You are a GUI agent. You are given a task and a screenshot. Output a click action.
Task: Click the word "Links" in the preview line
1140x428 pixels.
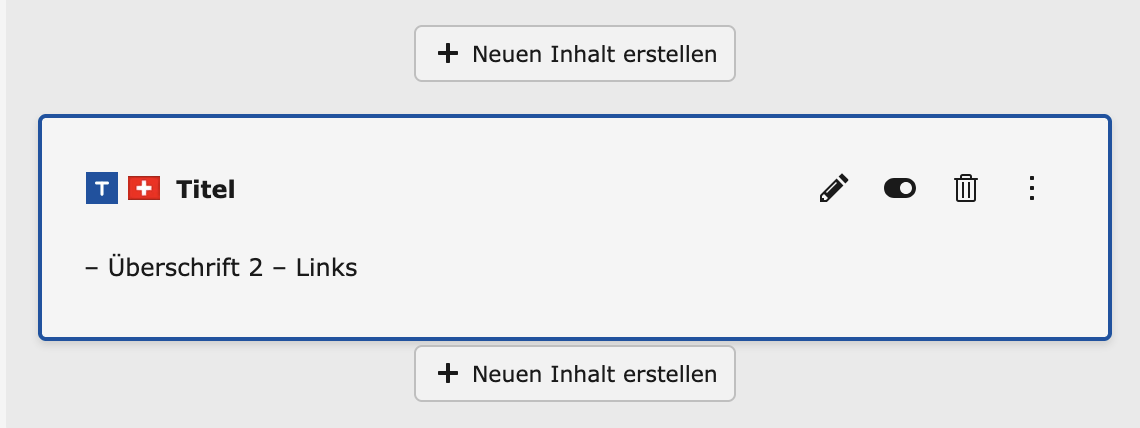pos(327,268)
